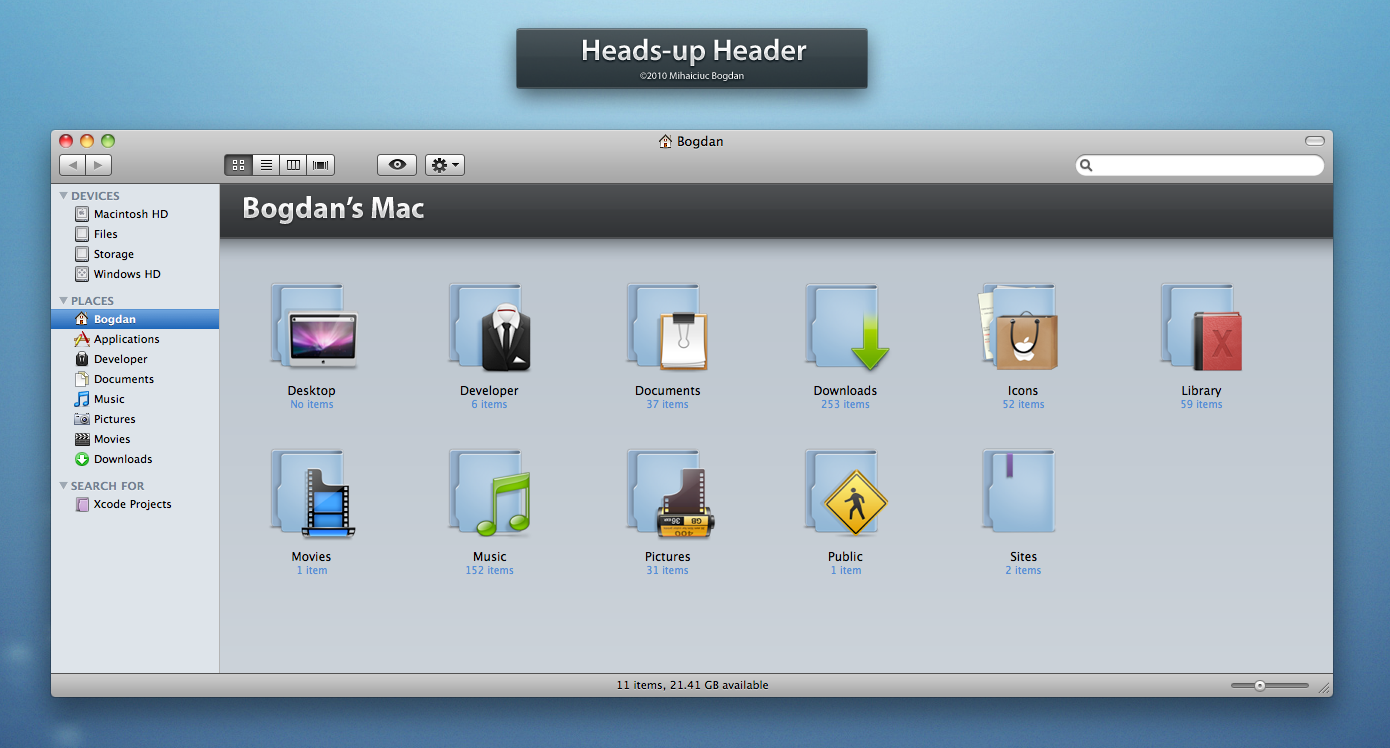This screenshot has height=748, width=1390.
Task: Click the toolbar search field
Action: [x=1200, y=165]
